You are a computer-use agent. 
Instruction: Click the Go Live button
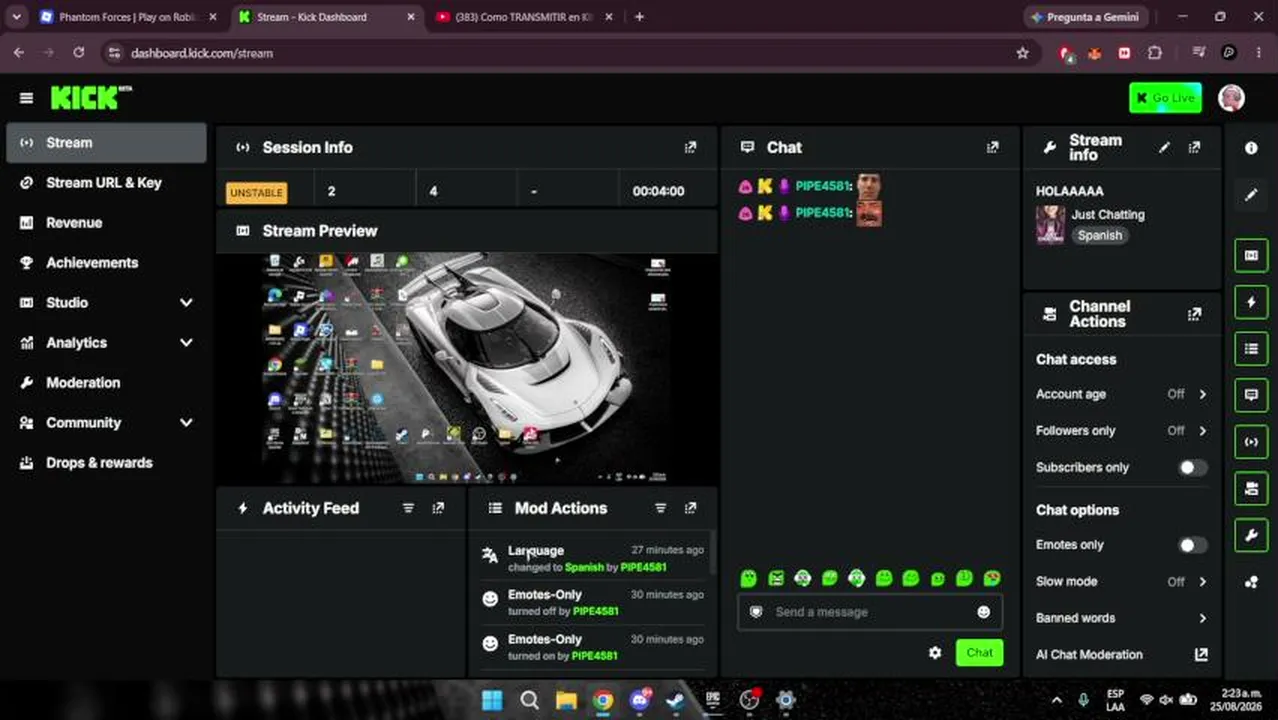coord(1165,98)
